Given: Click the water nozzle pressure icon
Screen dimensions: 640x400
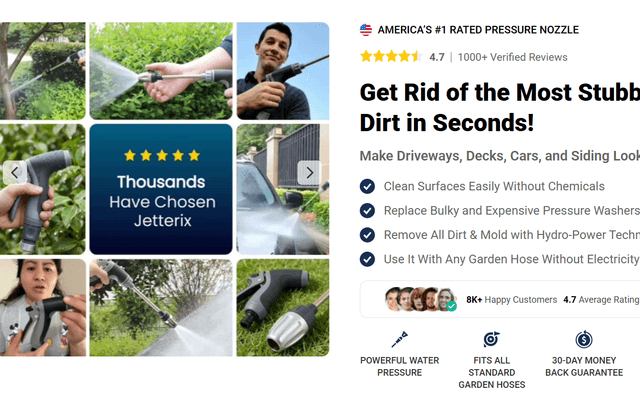Looking at the screenshot, I should [400, 340].
